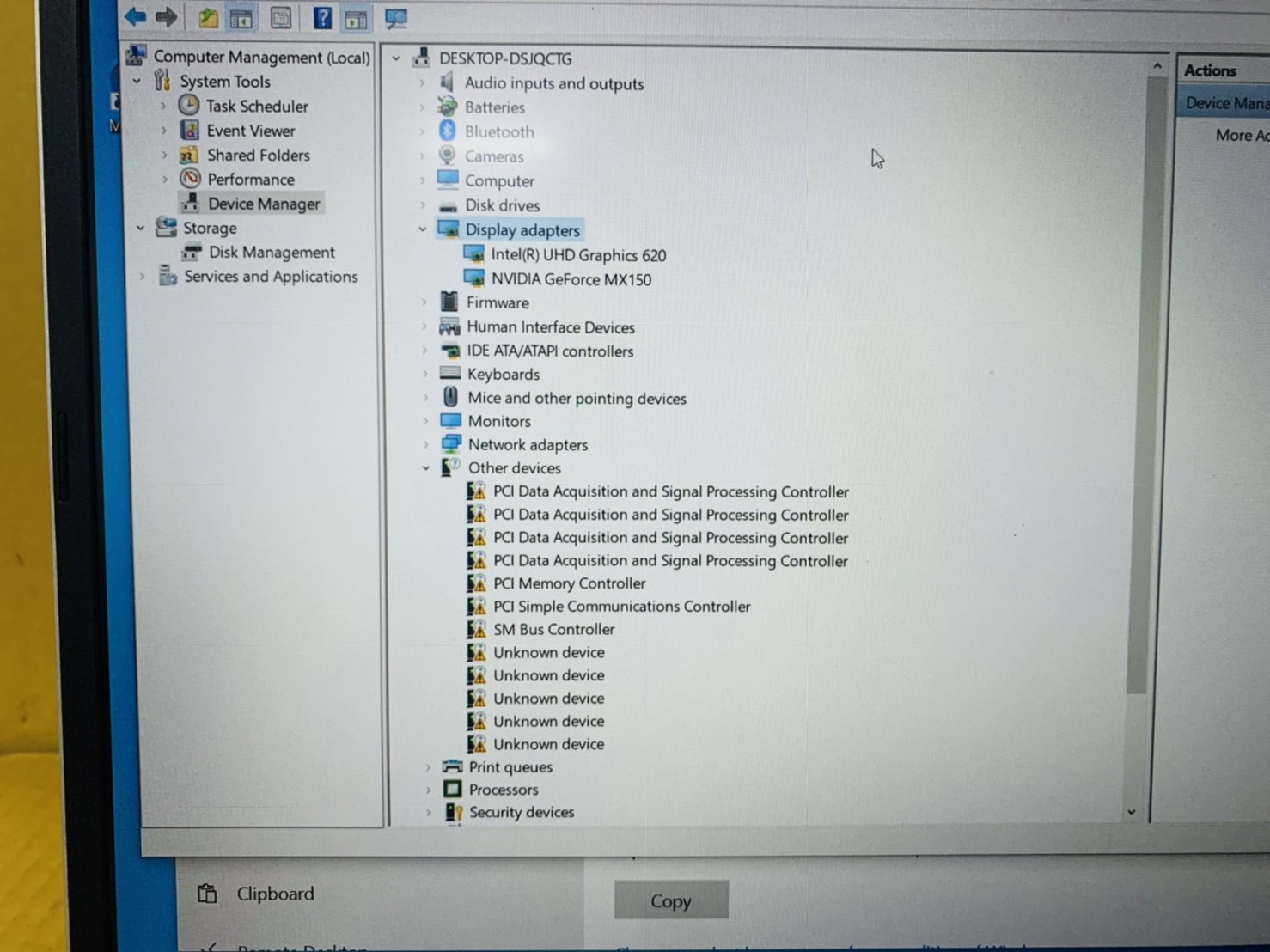Collapse the Other devices category

425,468
